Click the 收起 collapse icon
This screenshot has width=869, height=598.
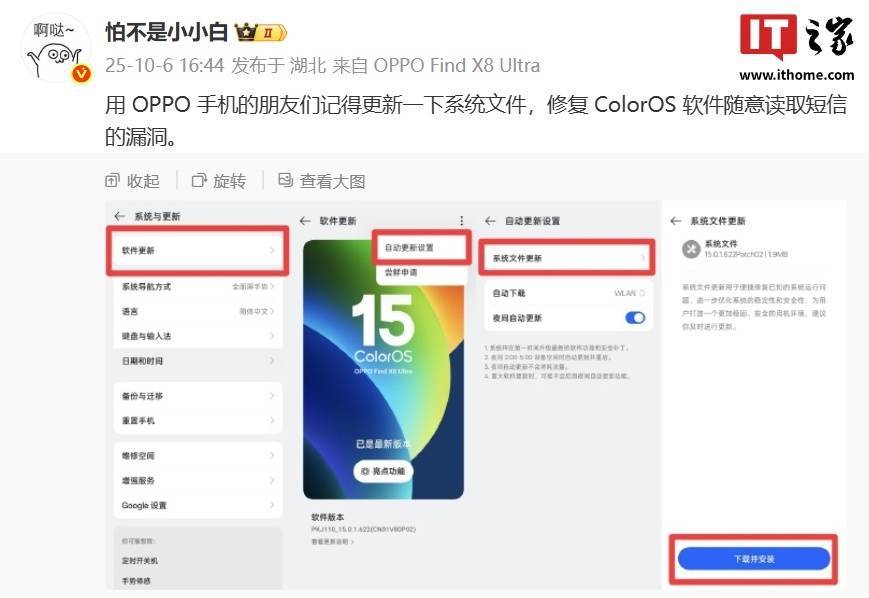coord(112,180)
